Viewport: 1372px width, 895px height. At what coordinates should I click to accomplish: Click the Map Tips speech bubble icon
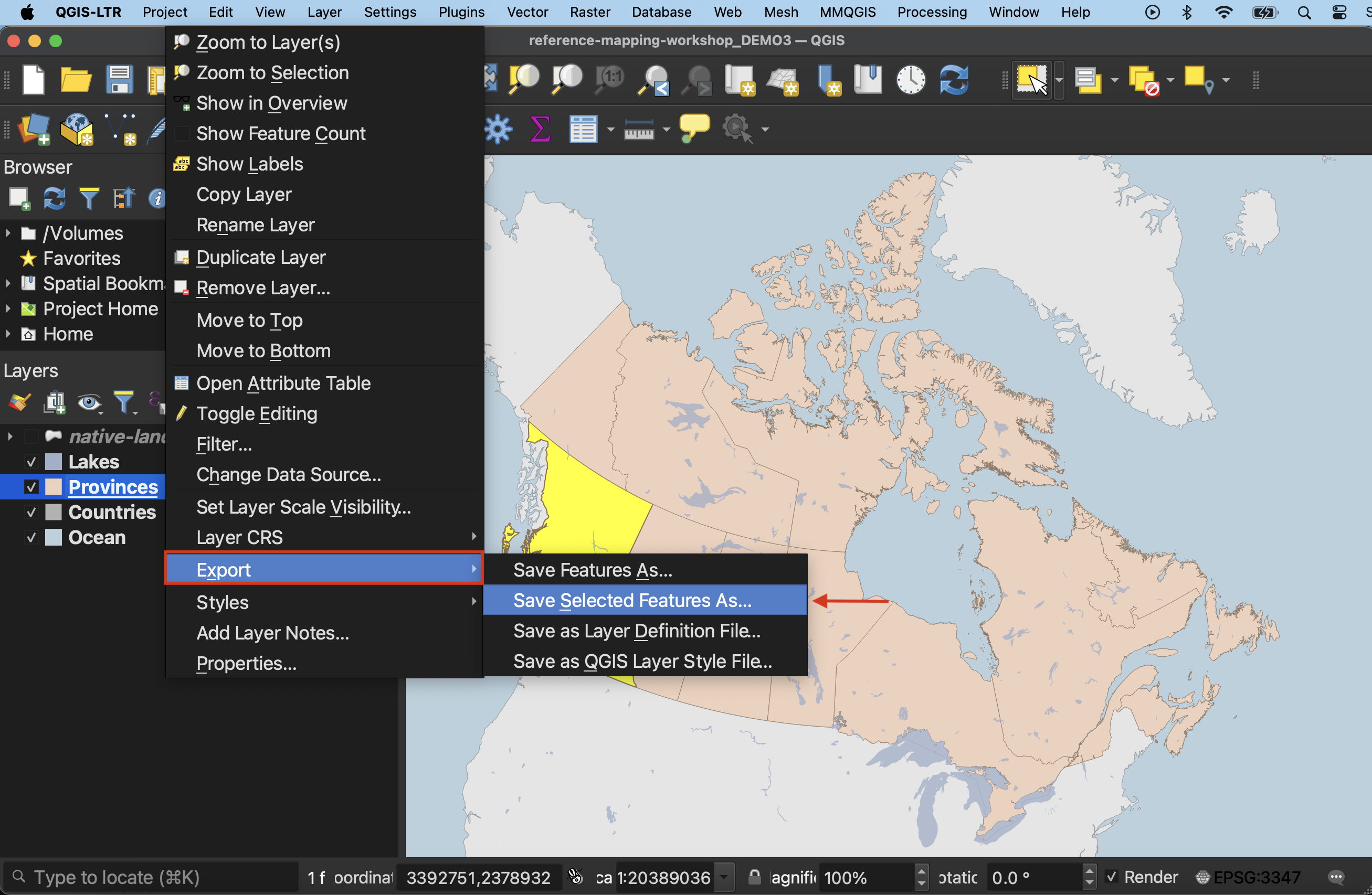693,128
